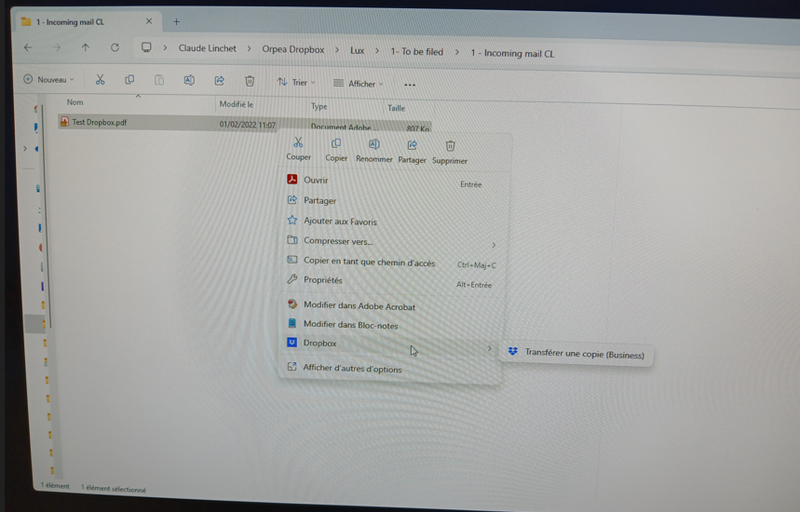Open the Nouveau dropdown
800x512 pixels.
pos(49,80)
